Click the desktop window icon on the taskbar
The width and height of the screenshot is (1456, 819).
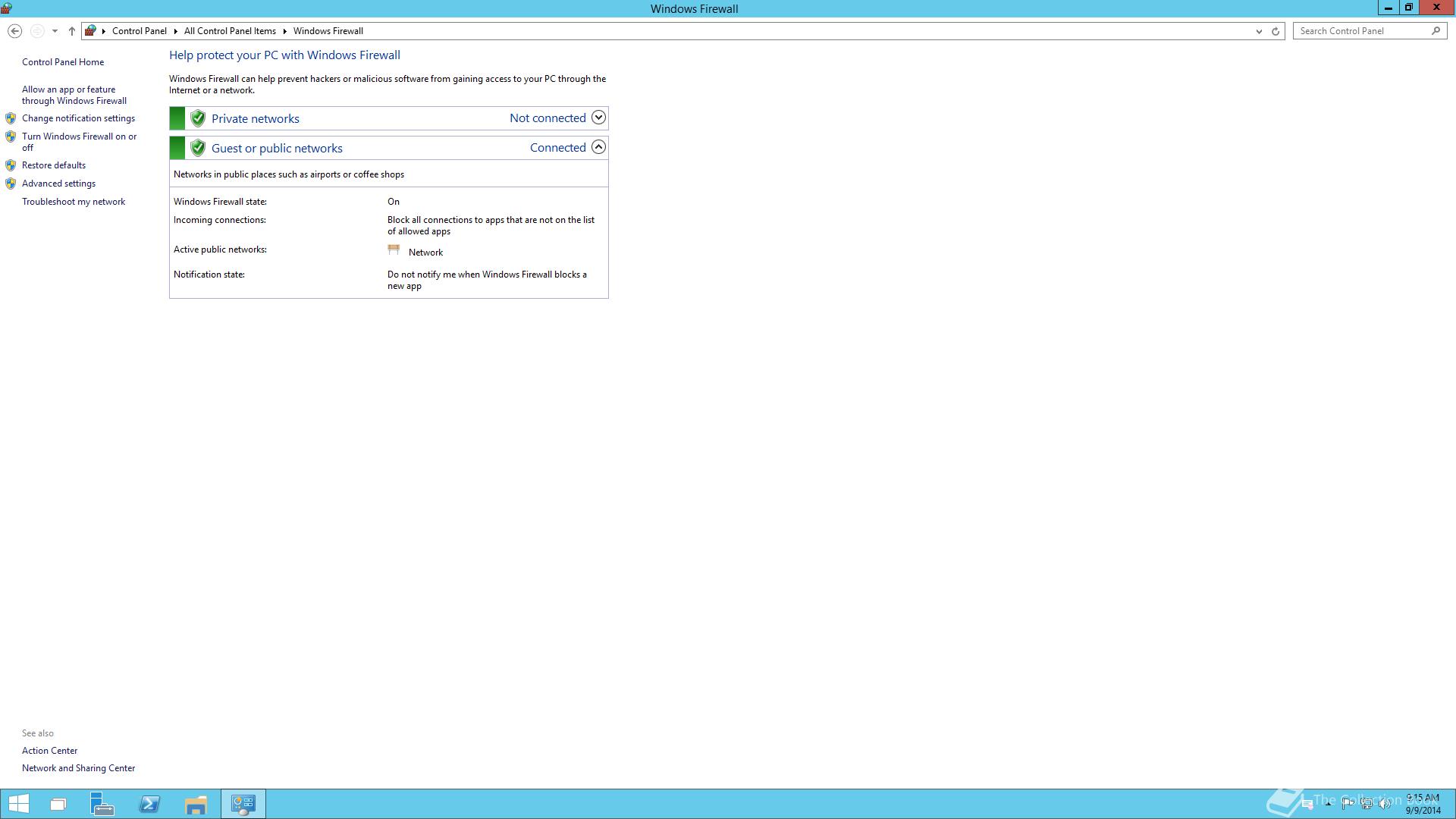(58, 804)
